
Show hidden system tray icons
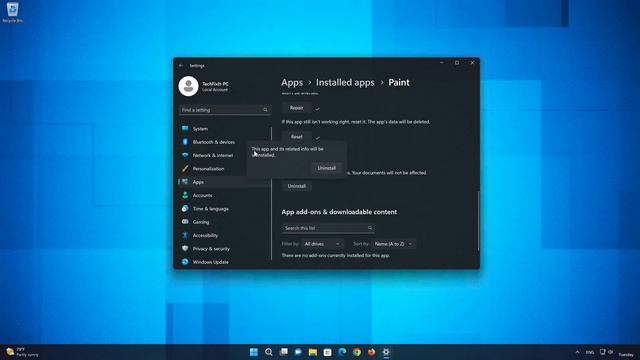pyautogui.click(x=577, y=352)
